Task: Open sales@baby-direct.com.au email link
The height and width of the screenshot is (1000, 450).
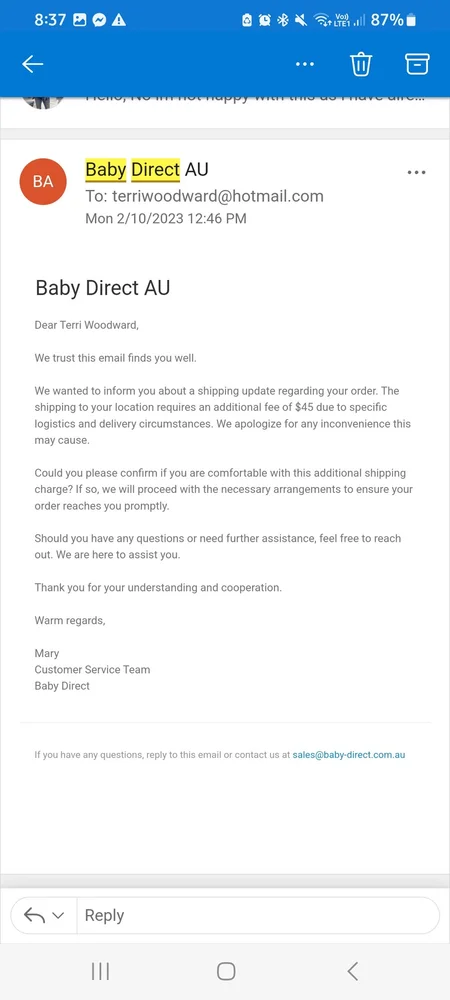Action: click(x=349, y=754)
